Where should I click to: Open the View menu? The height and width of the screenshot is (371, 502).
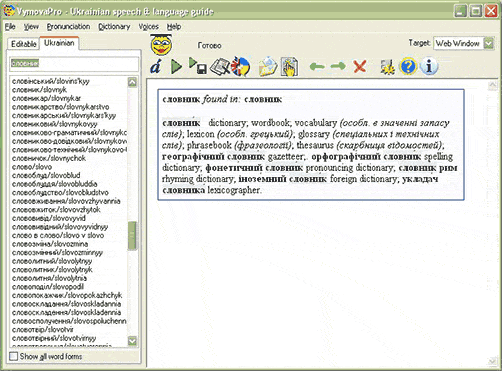(31, 27)
